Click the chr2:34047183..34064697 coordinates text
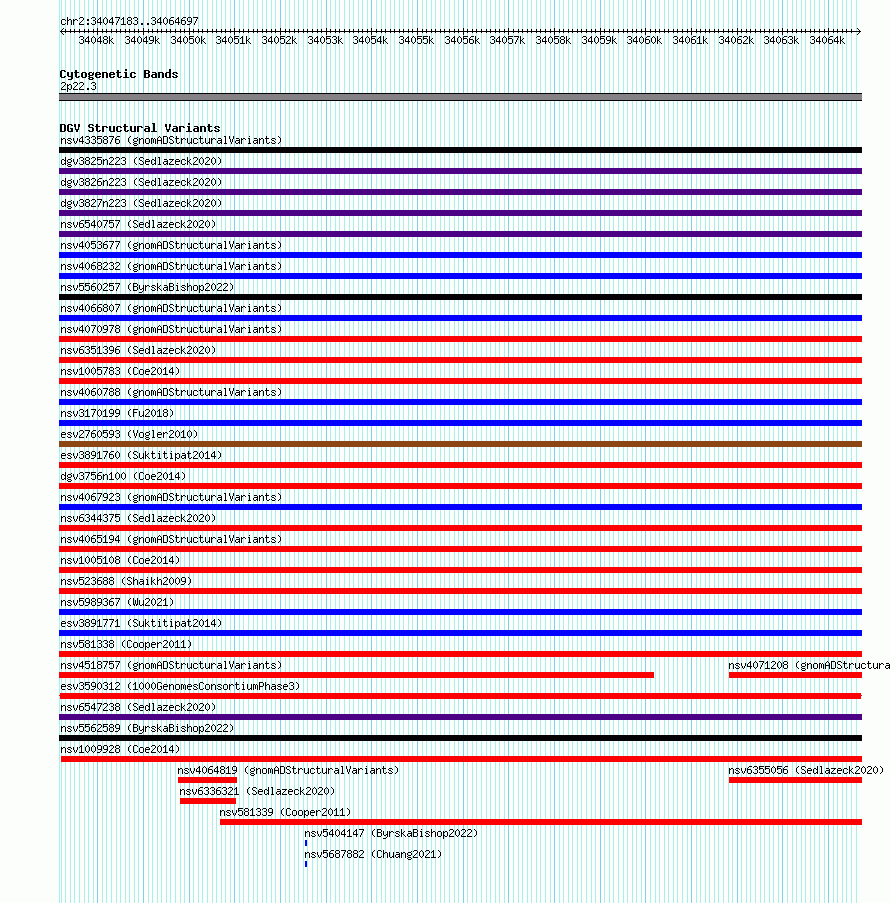This screenshot has width=890, height=903. tap(130, 21)
